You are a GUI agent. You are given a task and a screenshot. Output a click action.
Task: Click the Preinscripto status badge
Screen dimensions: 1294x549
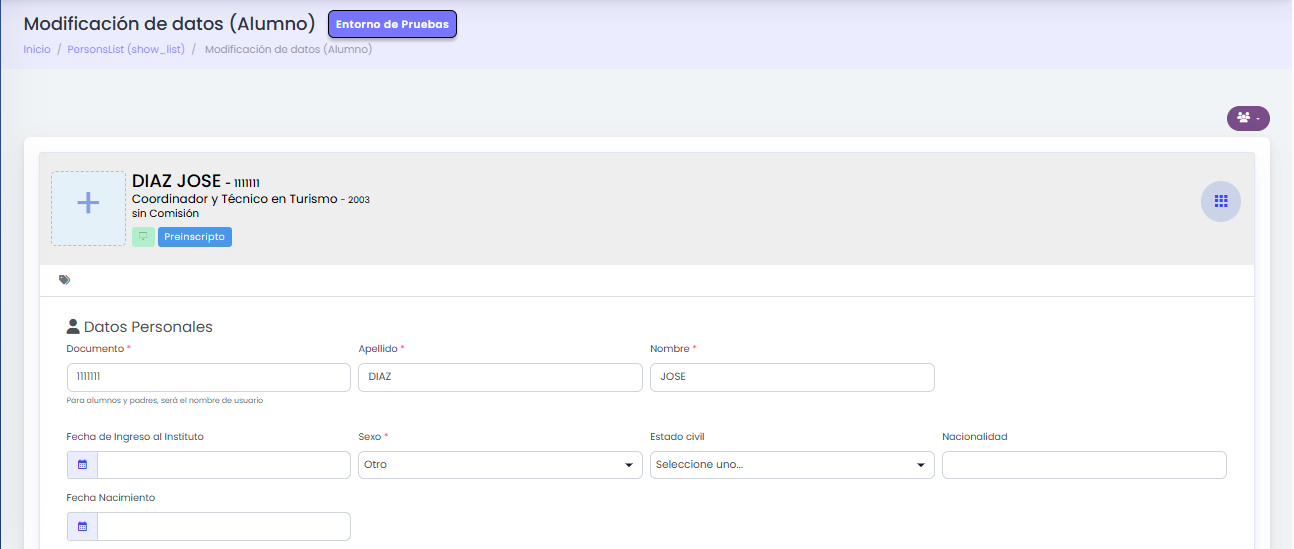(195, 237)
